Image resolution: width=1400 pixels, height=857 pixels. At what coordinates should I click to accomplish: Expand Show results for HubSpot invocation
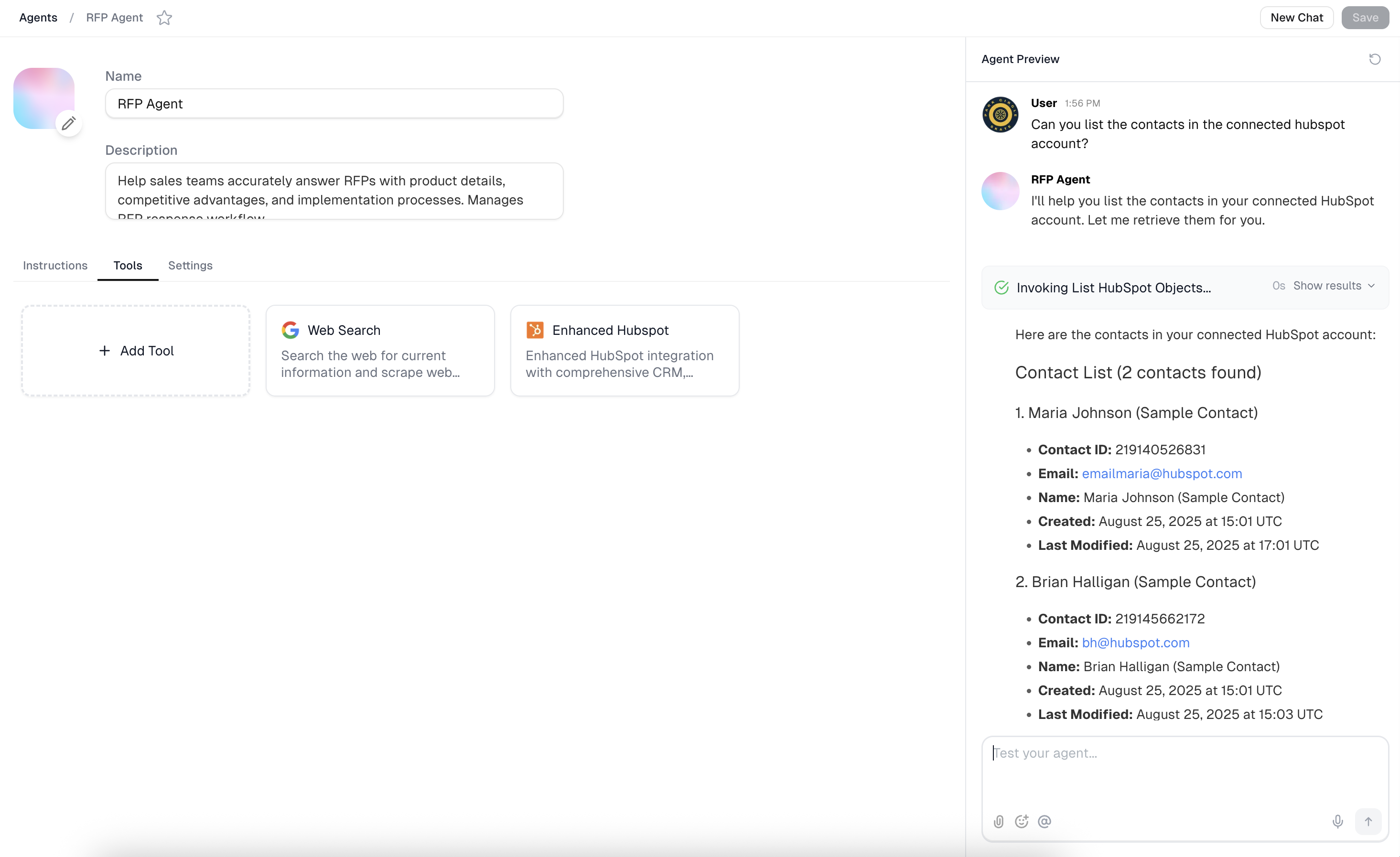point(1334,286)
